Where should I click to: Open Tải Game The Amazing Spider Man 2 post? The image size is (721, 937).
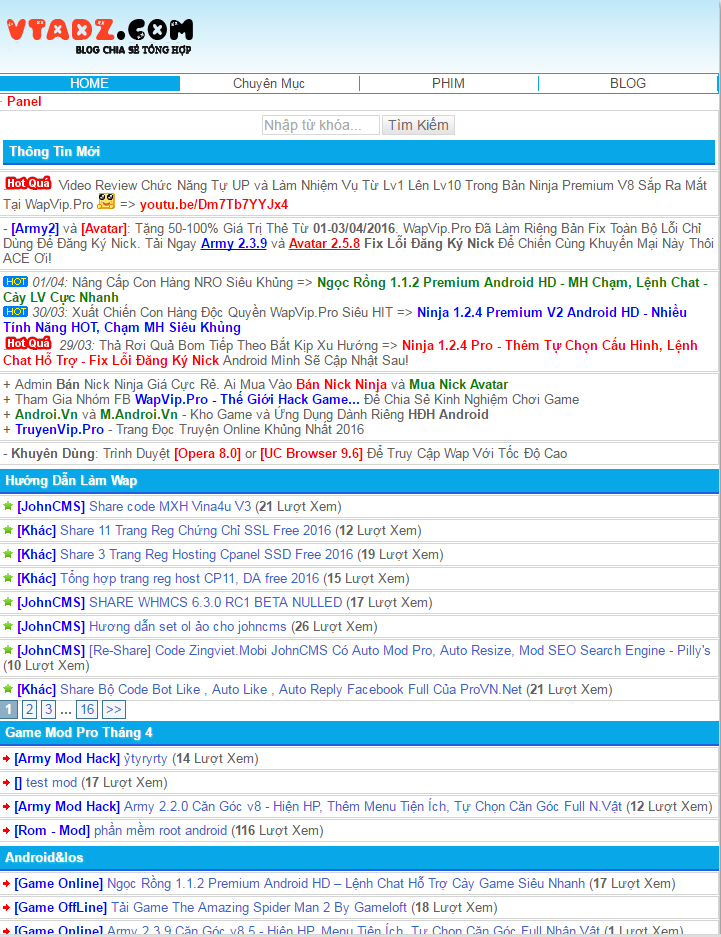pyautogui.click(x=259, y=907)
